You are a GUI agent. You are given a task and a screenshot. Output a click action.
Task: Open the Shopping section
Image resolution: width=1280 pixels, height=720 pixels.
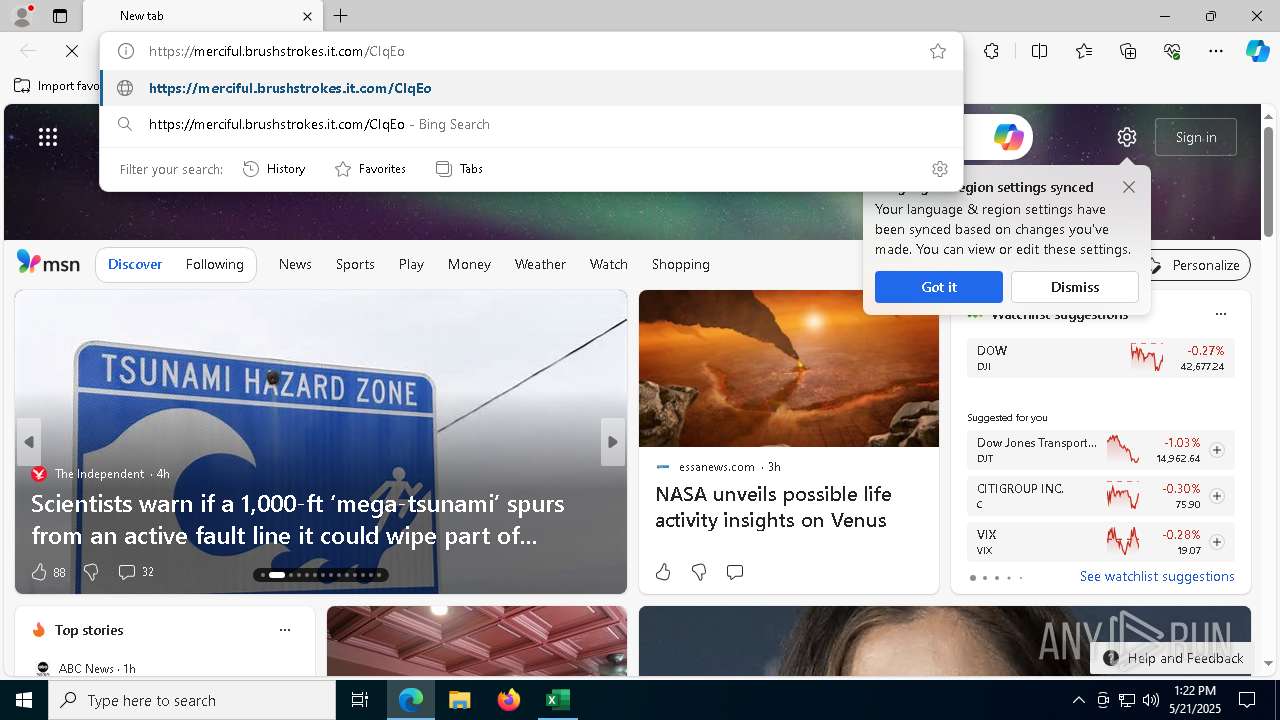(681, 264)
